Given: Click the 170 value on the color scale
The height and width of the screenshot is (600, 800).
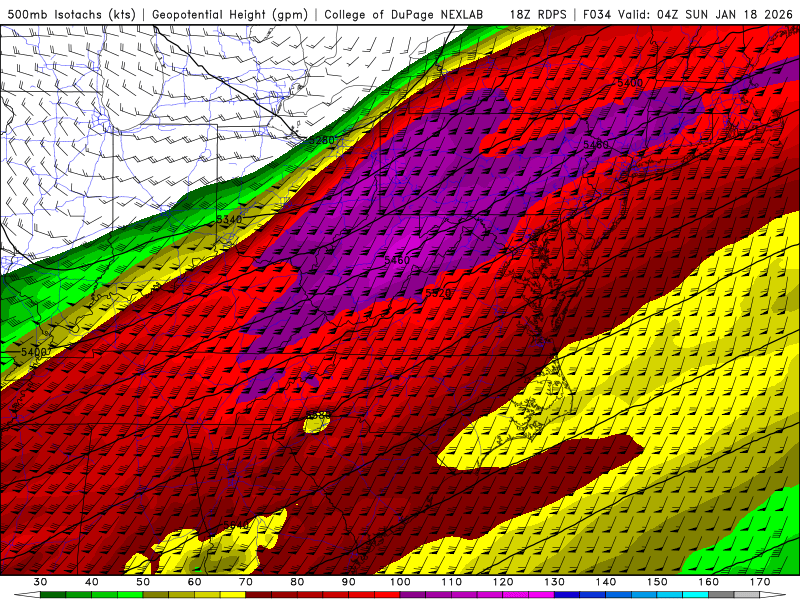Looking at the screenshot, I should click(x=760, y=582).
